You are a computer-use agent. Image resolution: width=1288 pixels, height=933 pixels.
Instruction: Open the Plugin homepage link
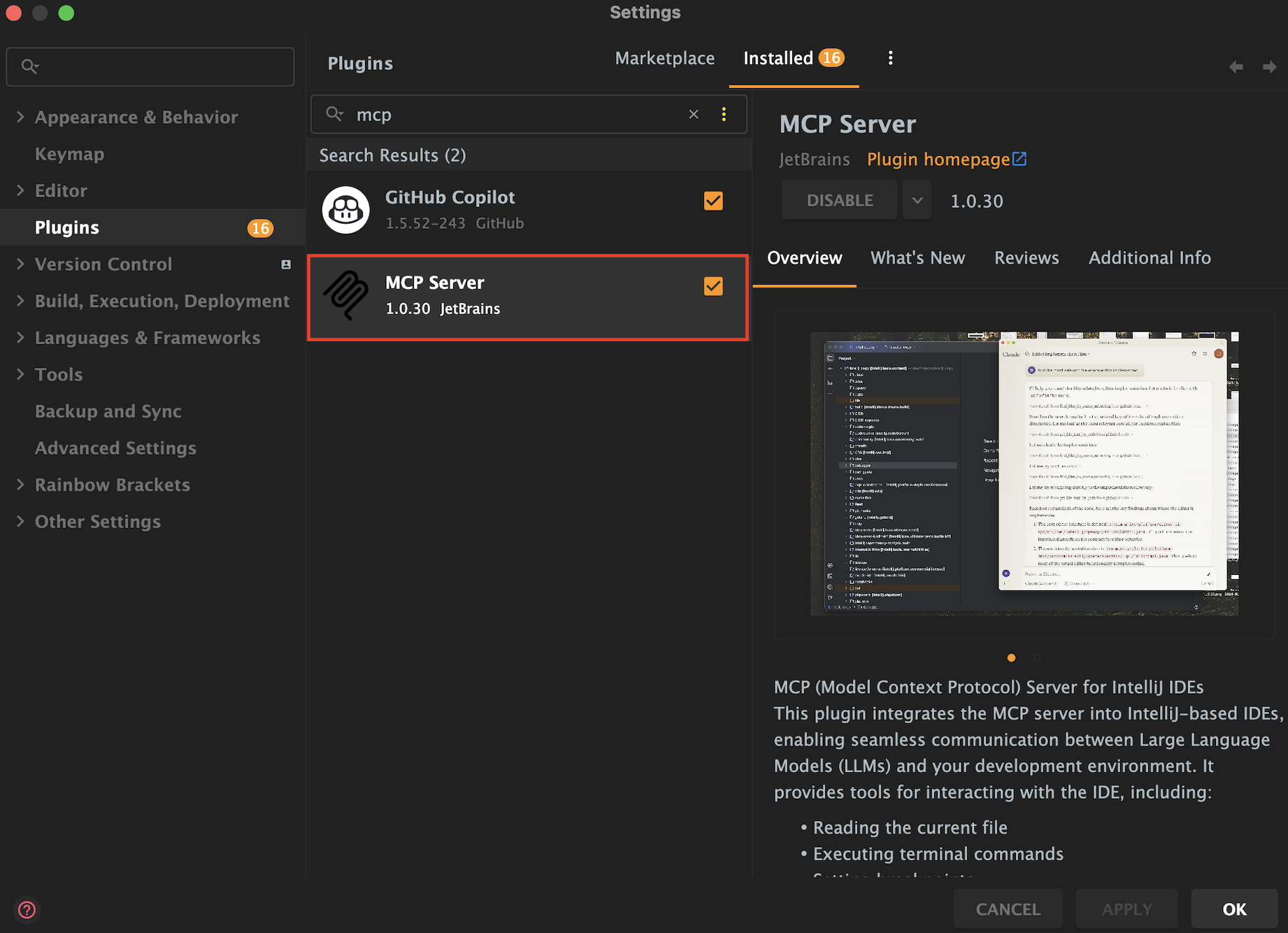938,159
